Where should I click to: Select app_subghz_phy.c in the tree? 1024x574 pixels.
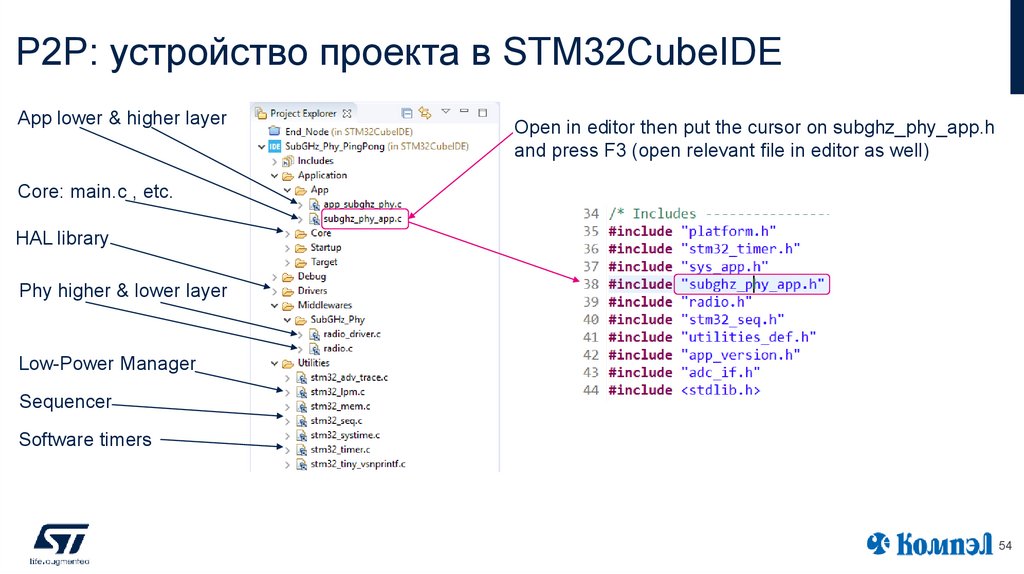coord(362,204)
